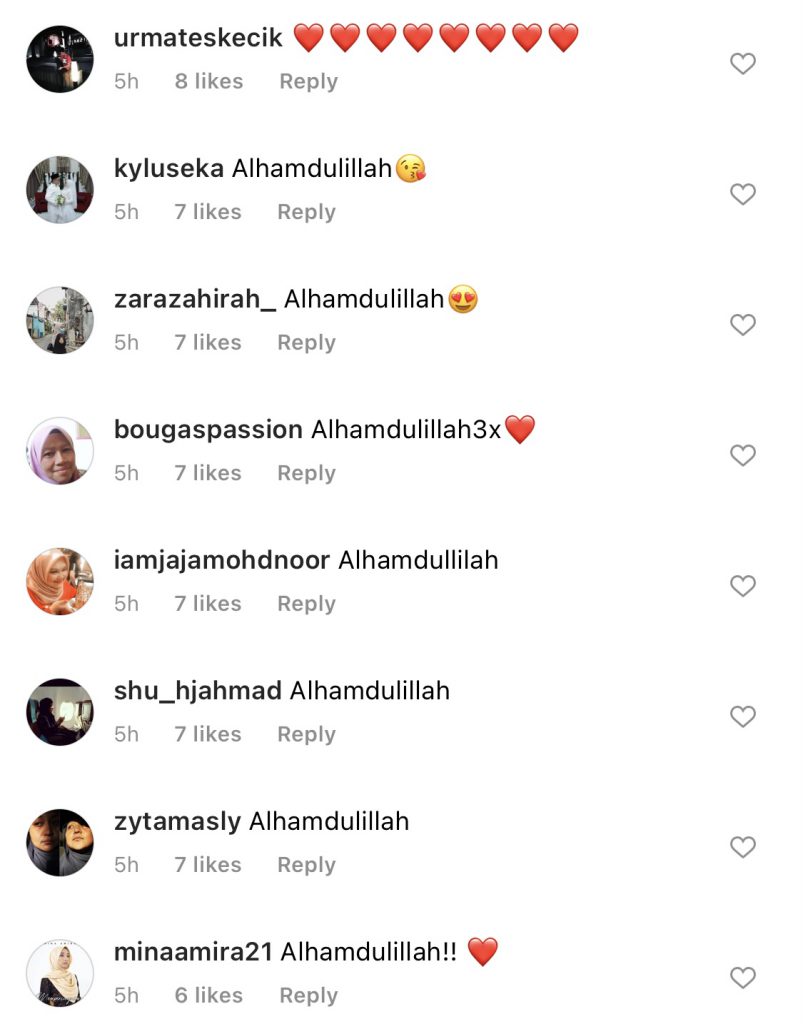Screen dimensions: 803x1024
Task: Reply to bougaspassion's comment
Action: coord(306,473)
